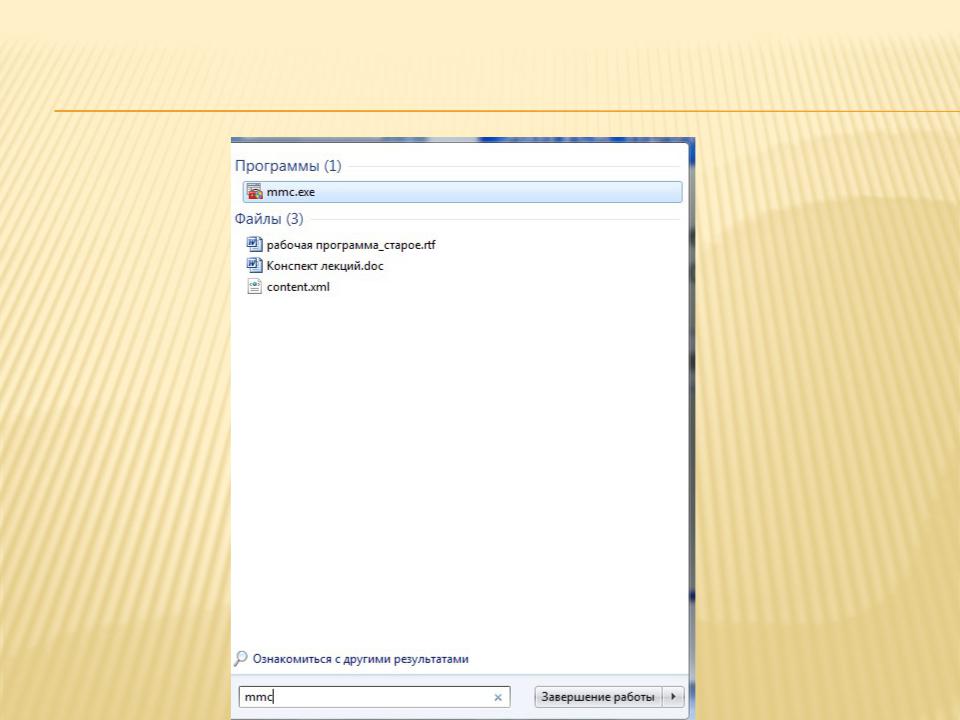Image resolution: width=960 pixels, height=720 pixels.
Task: Open file Конспект лекций.doc
Action: tap(325, 266)
